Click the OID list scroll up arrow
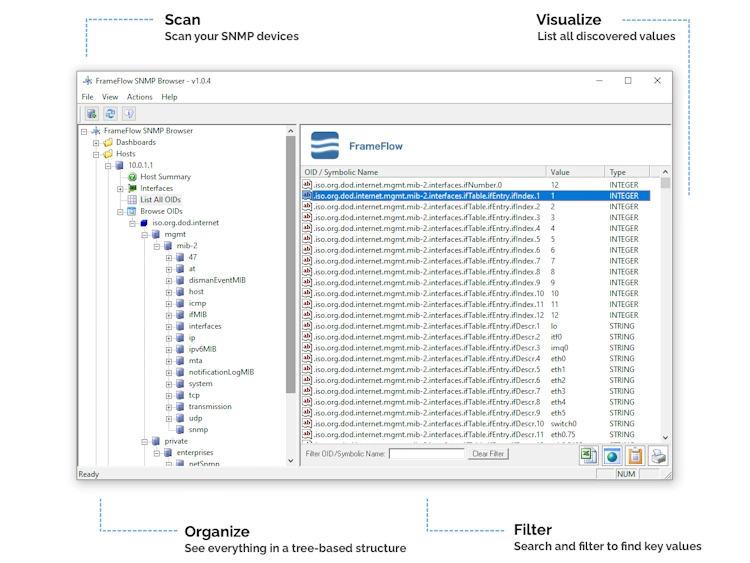 (x=665, y=172)
